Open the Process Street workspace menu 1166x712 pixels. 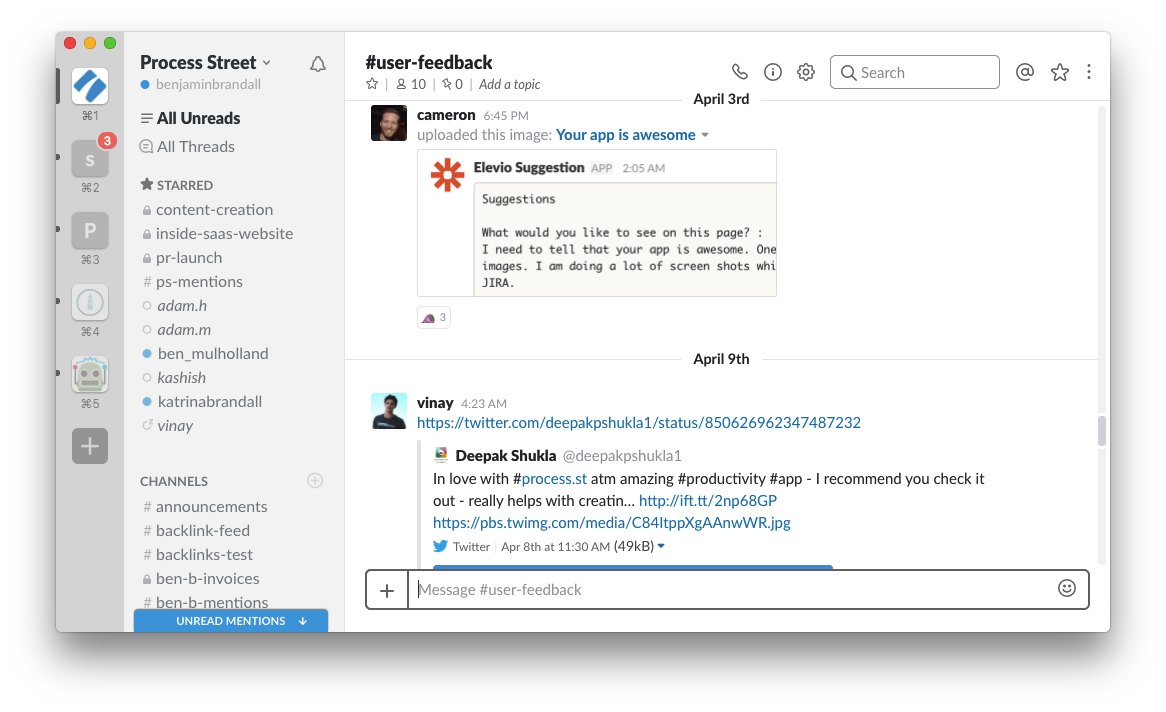pyautogui.click(x=205, y=62)
